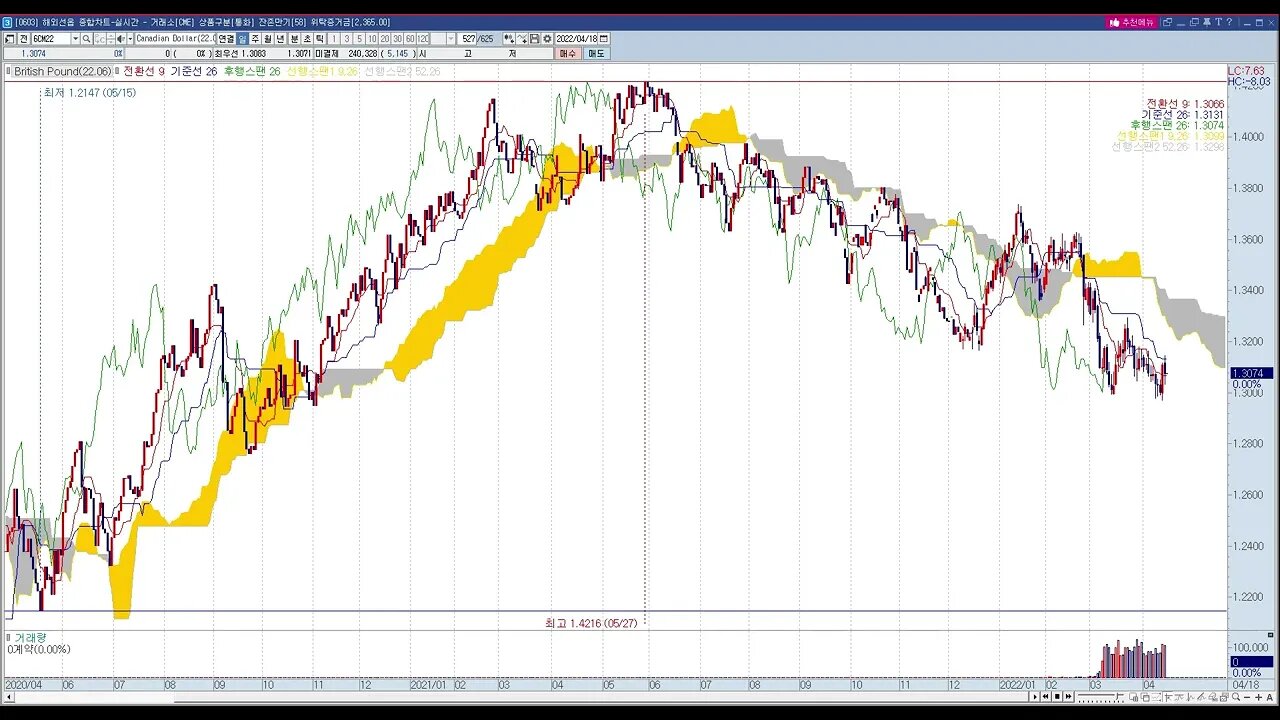Click the 최저 1.2147 (05/15) low label
Viewport: 1280px width, 720px height.
(x=90, y=92)
